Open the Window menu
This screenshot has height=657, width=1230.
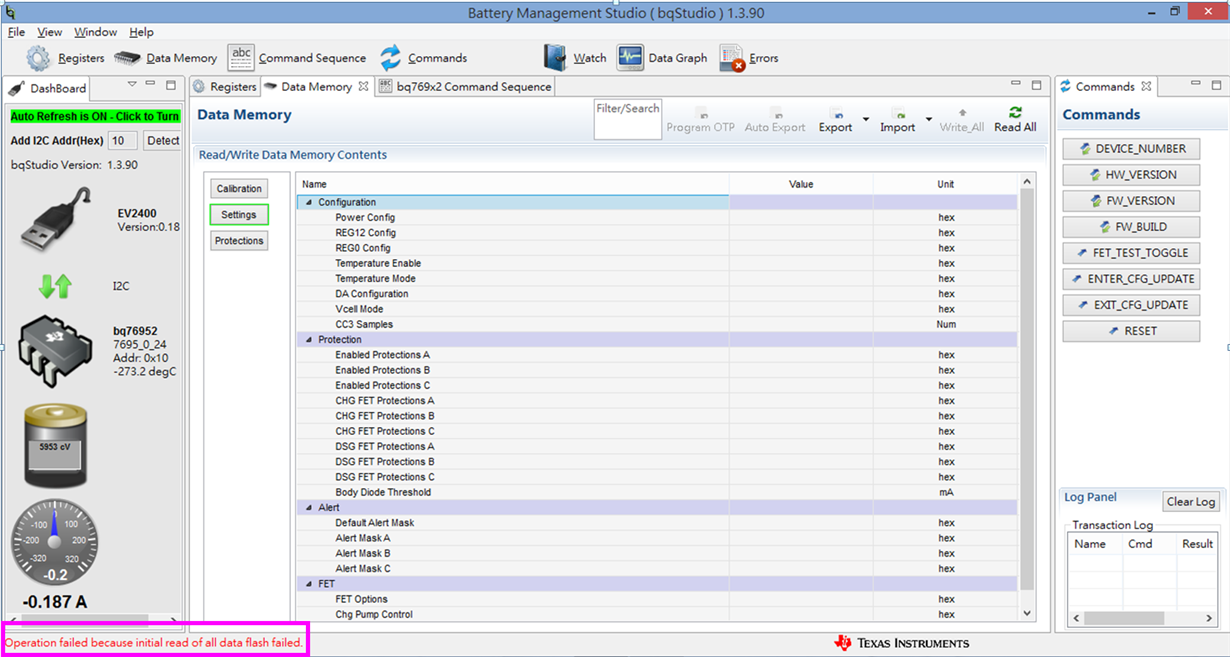coord(95,32)
